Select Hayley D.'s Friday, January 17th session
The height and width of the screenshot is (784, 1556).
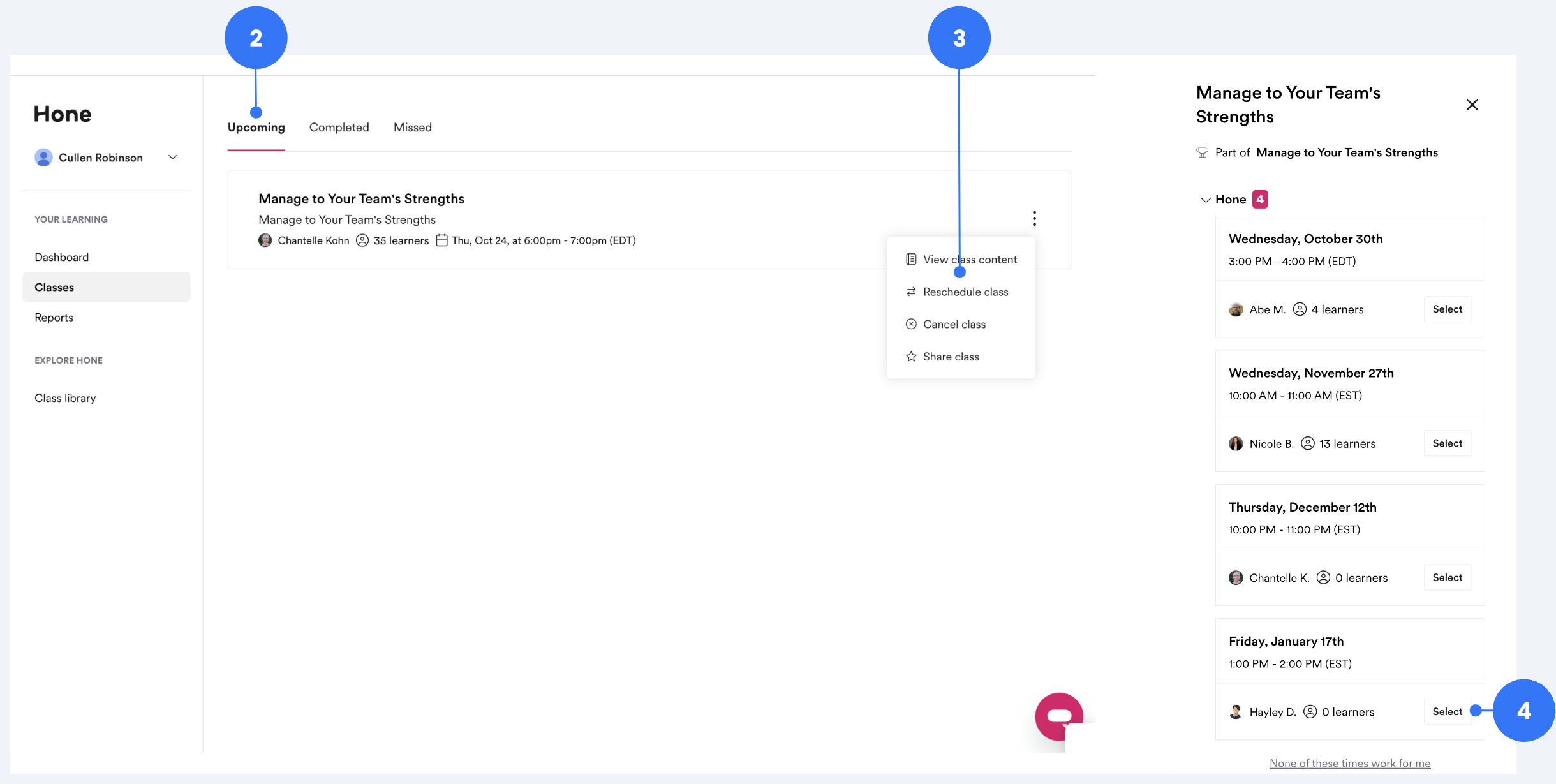point(1447,712)
